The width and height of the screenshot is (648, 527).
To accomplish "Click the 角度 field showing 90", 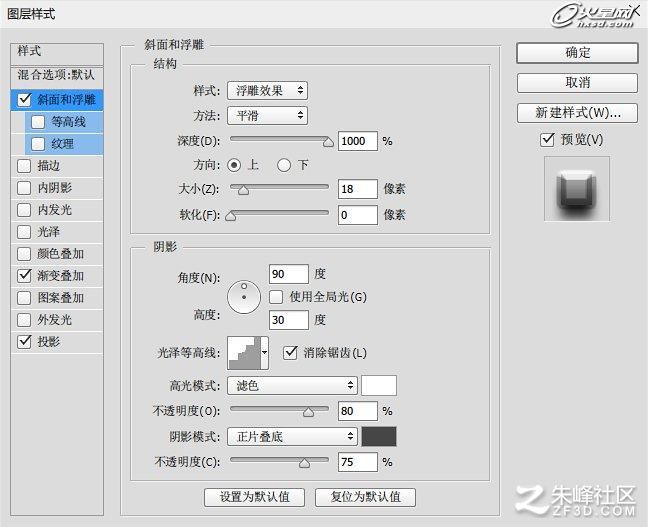I will (288, 274).
